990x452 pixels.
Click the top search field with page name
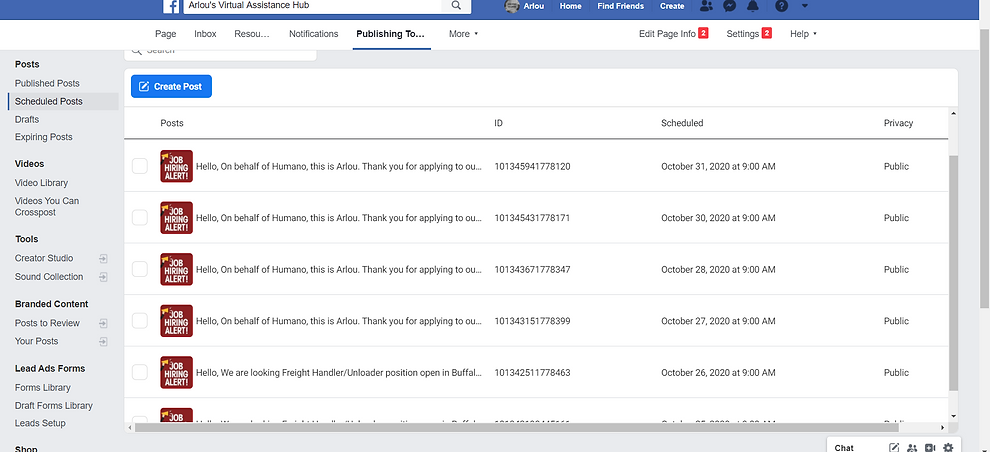click(312, 6)
